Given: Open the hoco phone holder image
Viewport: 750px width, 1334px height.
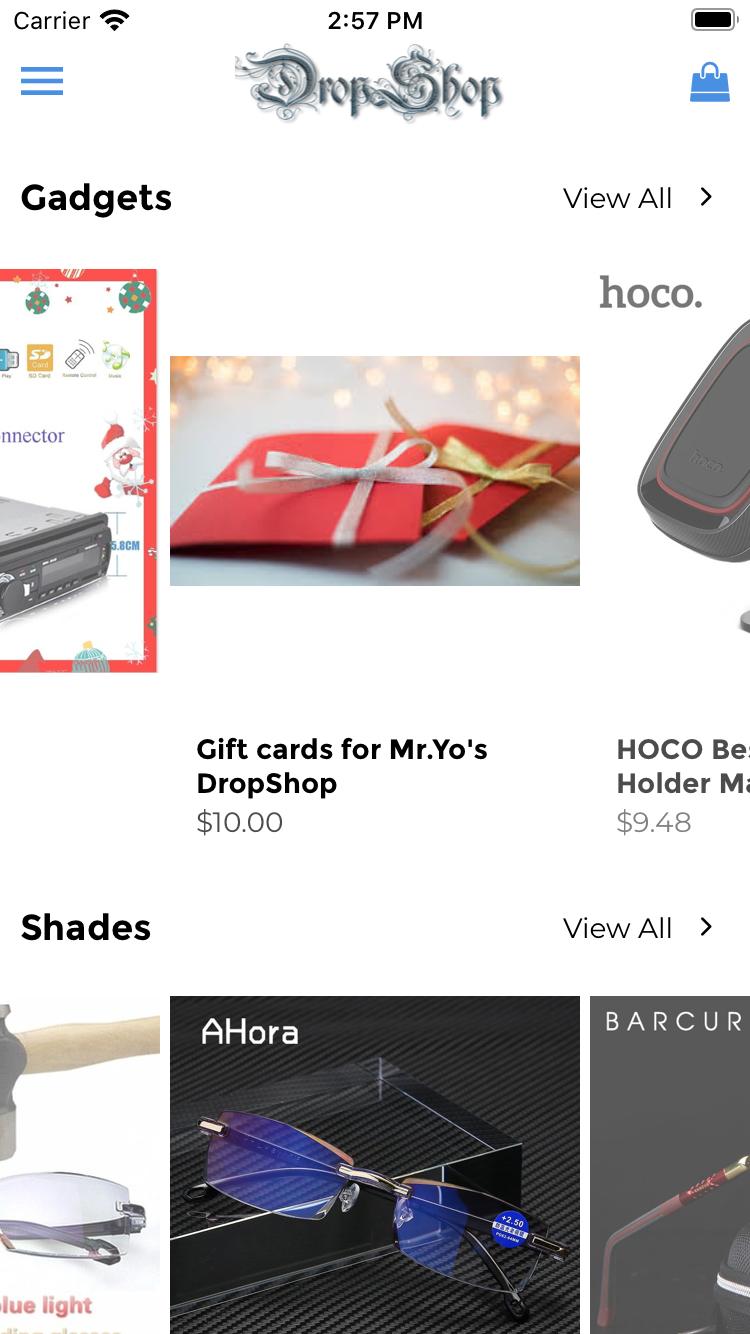Looking at the screenshot, I should (670, 471).
